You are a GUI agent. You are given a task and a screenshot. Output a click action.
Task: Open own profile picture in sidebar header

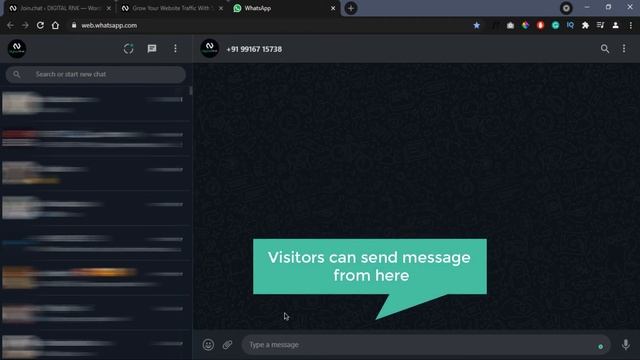tap(17, 49)
